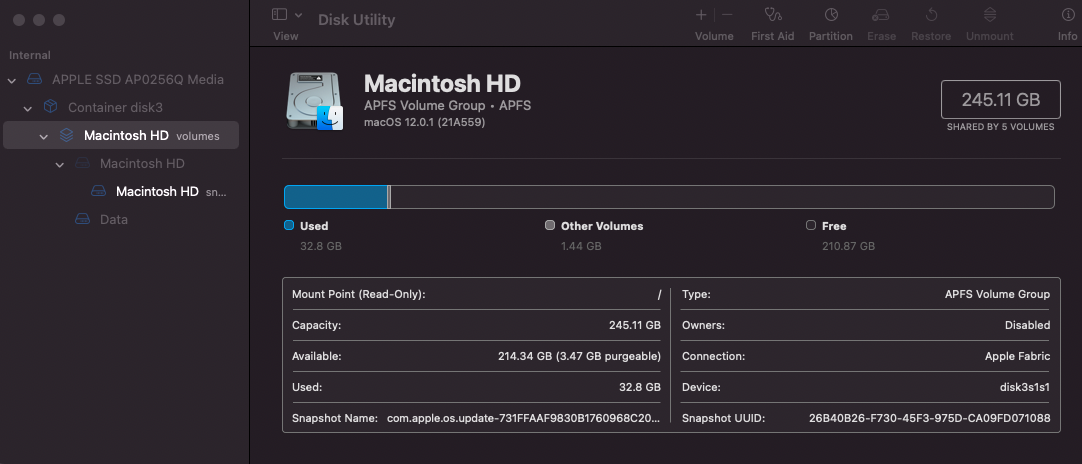This screenshot has width=1082, height=464.
Task: Collapse the Container disk3 chevron
Action: coord(28,108)
